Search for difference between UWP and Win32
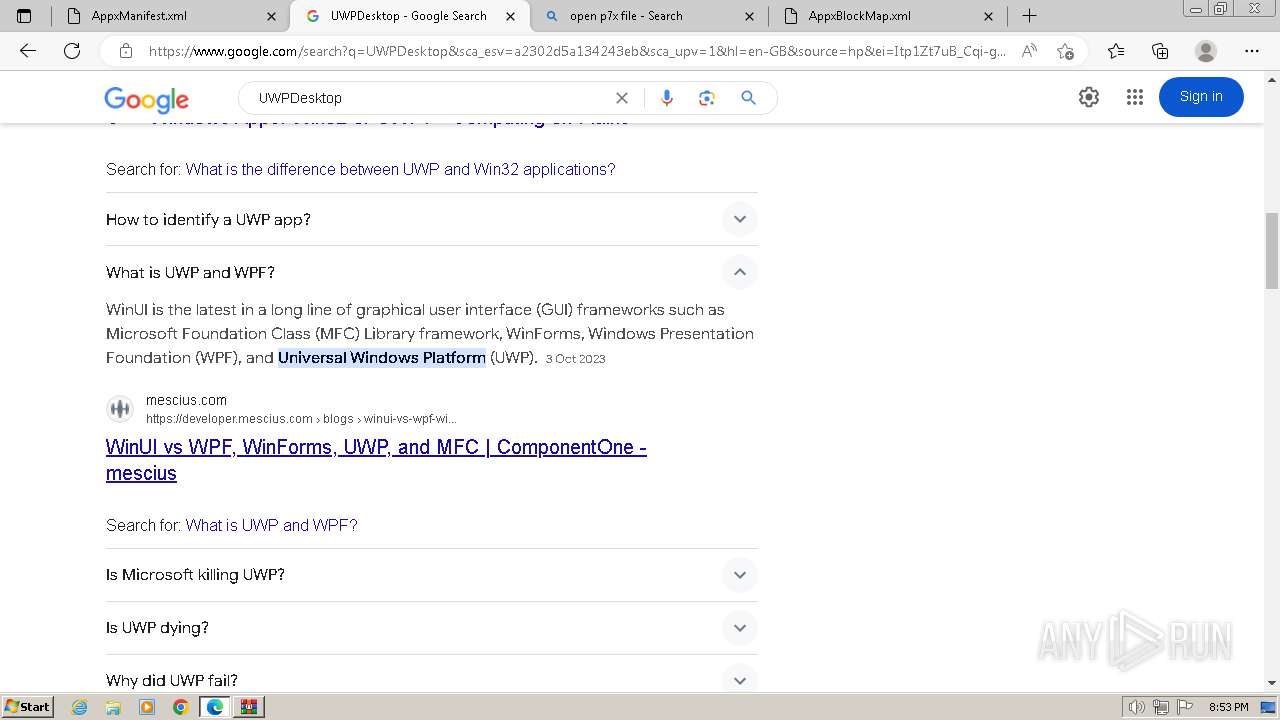The image size is (1280, 720). click(x=400, y=169)
